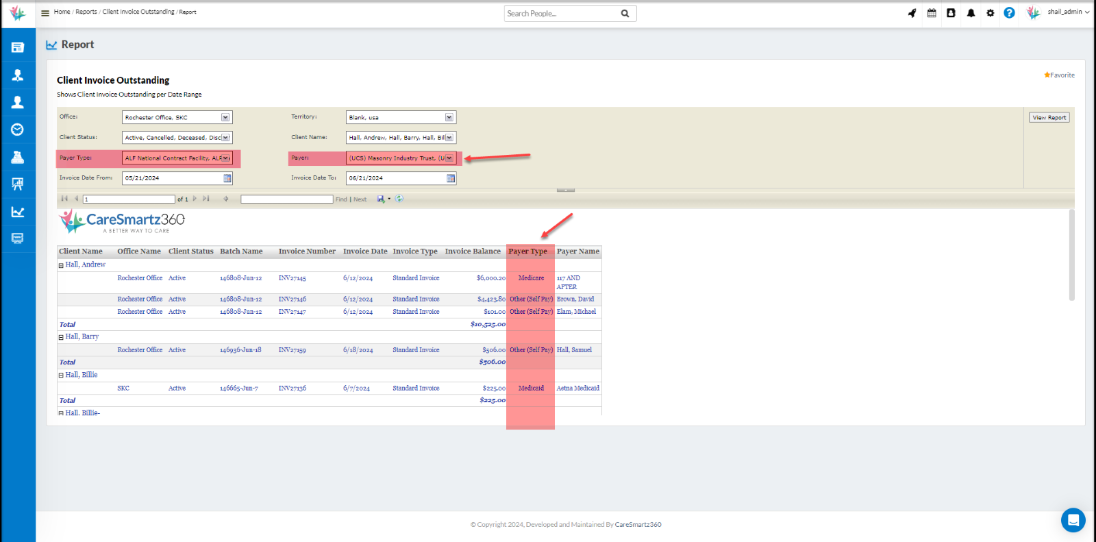
Task: Click the rocket icon in top bar
Action: click(912, 13)
